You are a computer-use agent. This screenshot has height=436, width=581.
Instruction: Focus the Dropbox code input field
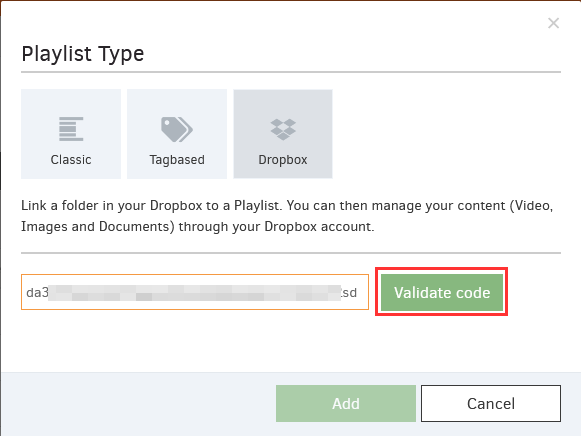point(195,292)
